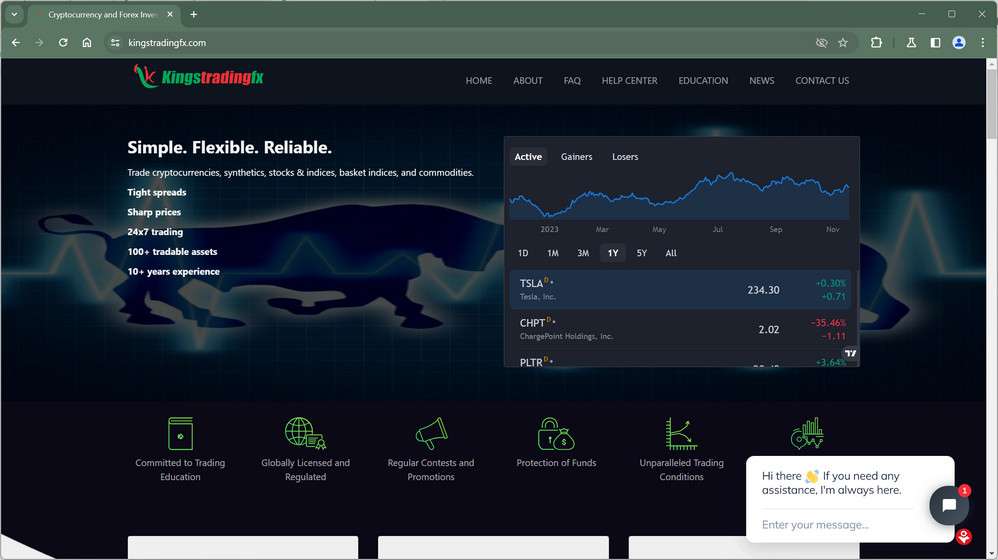The image size is (998, 560).
Task: Set chart range to All
Action: (x=671, y=253)
